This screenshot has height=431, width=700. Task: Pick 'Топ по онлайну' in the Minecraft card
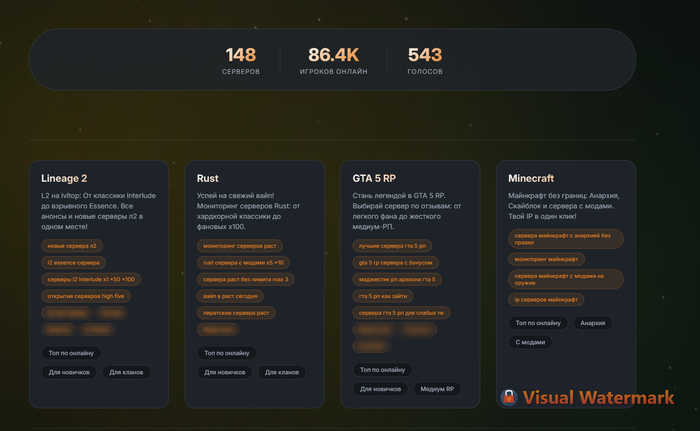pyautogui.click(x=538, y=323)
